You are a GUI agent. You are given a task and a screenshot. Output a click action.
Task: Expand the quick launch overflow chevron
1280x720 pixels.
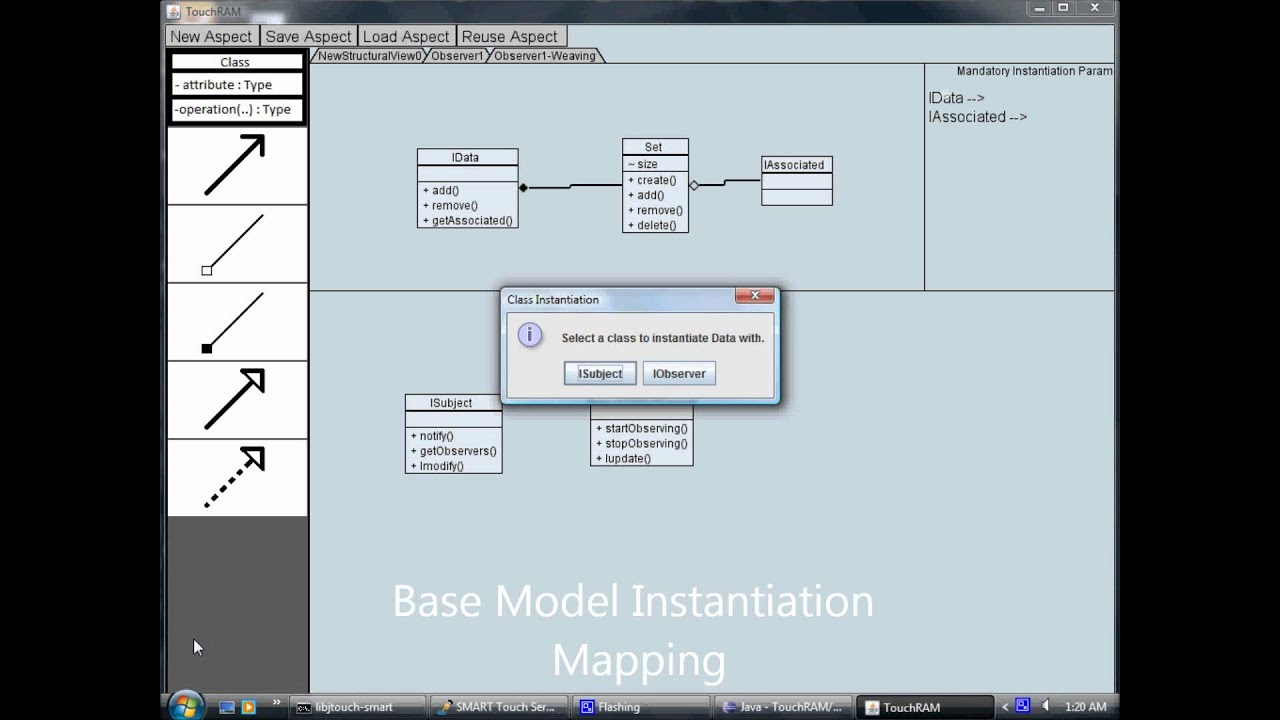point(276,703)
